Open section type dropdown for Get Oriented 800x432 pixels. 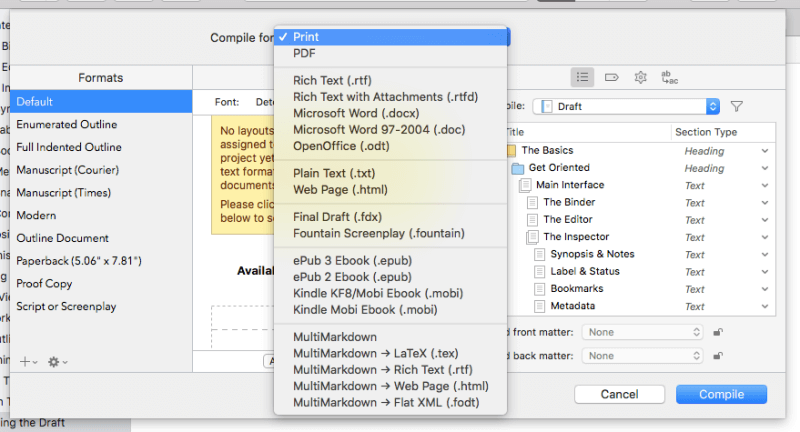coord(764,168)
